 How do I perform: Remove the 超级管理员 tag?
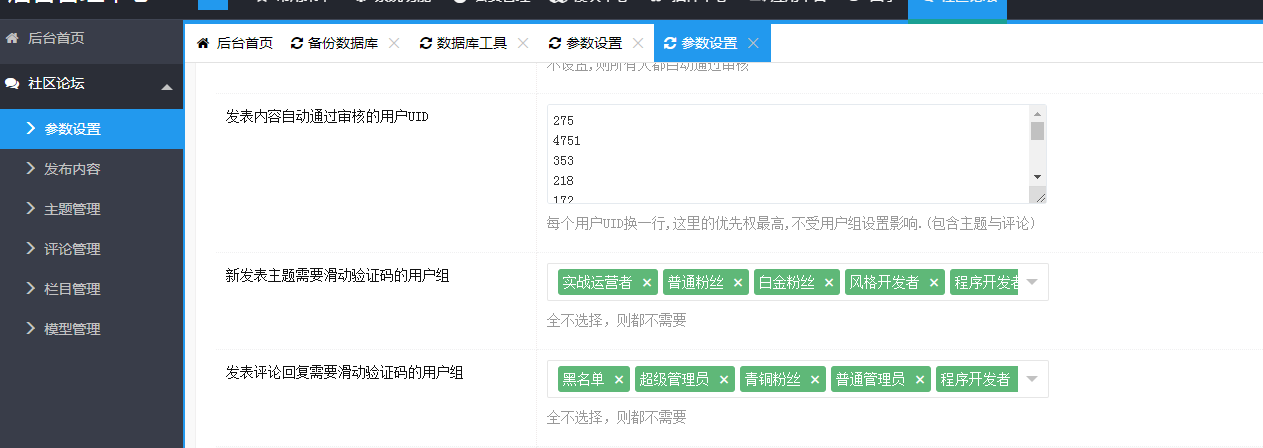pos(724,380)
